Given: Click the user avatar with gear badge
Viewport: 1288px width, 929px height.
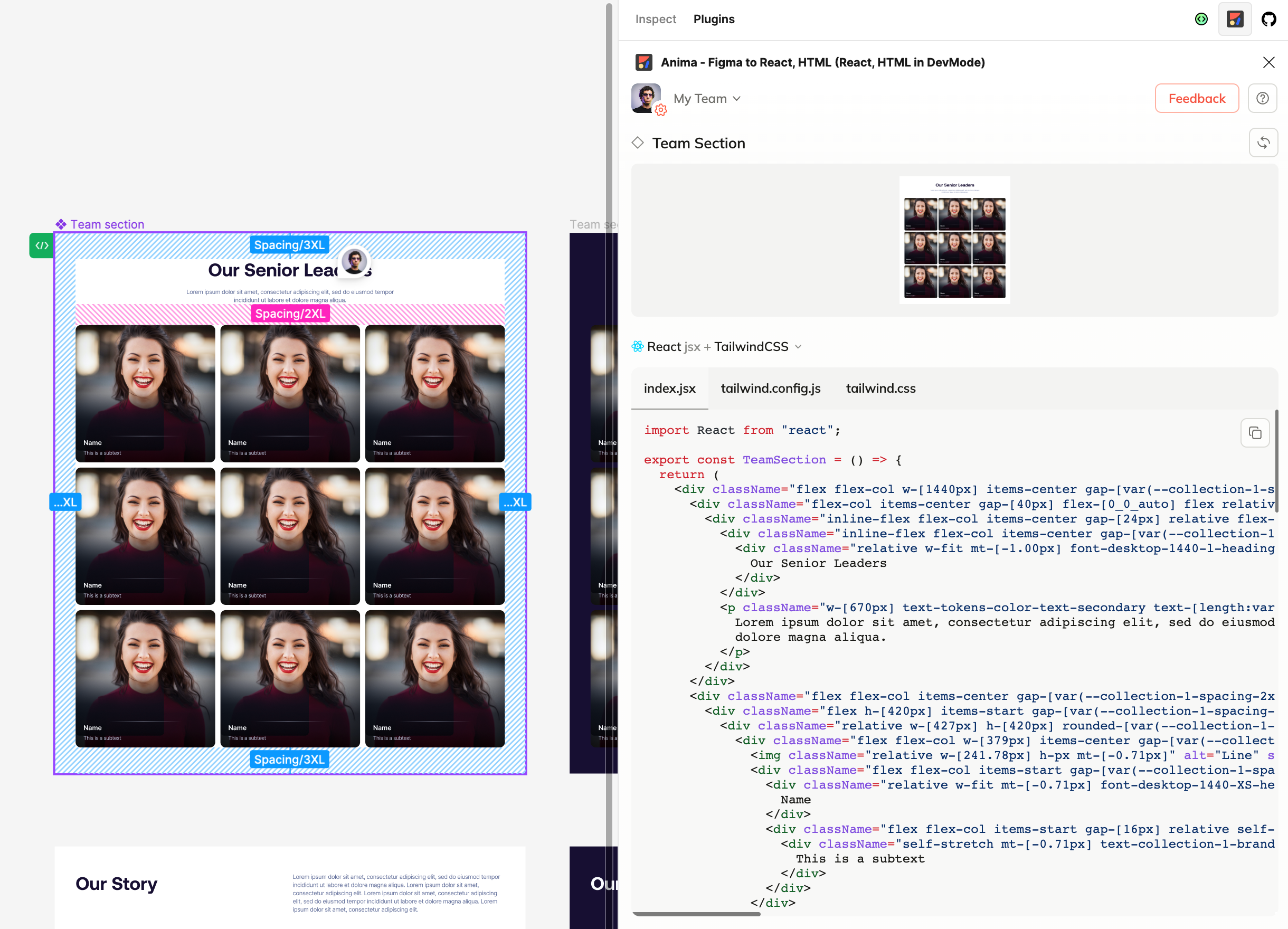Looking at the screenshot, I should (x=646, y=98).
